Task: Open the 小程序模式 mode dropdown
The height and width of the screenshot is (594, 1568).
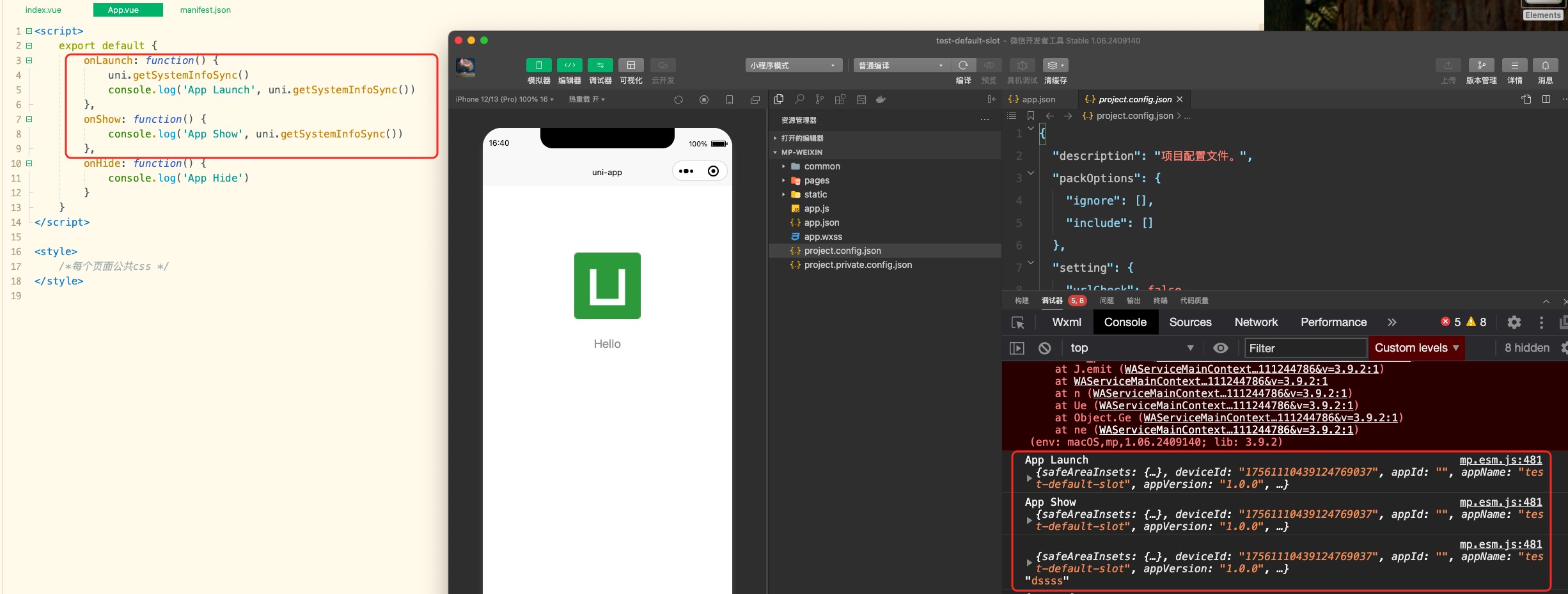Action: (x=793, y=65)
